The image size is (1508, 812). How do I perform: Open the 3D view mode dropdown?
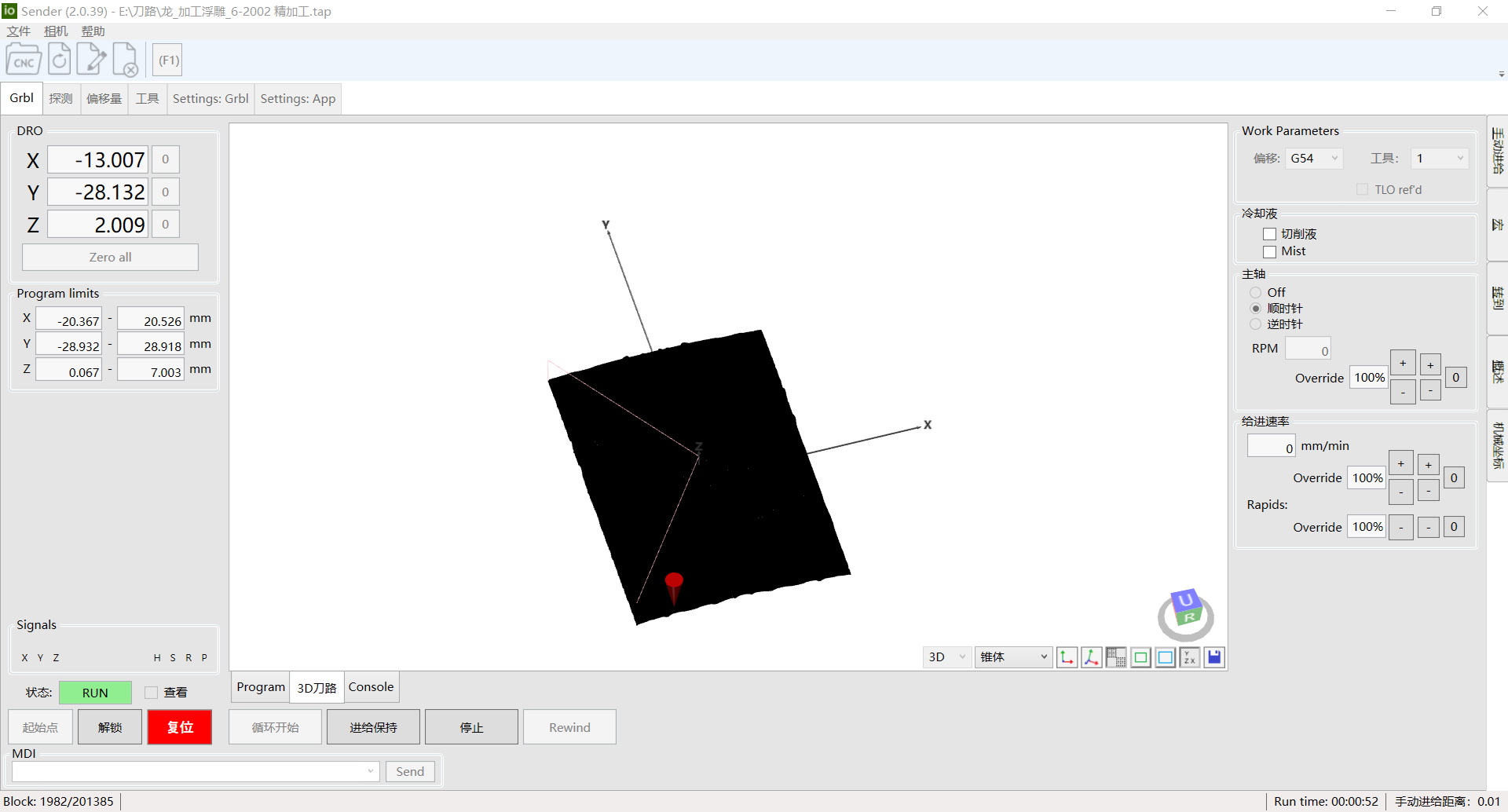[946, 657]
